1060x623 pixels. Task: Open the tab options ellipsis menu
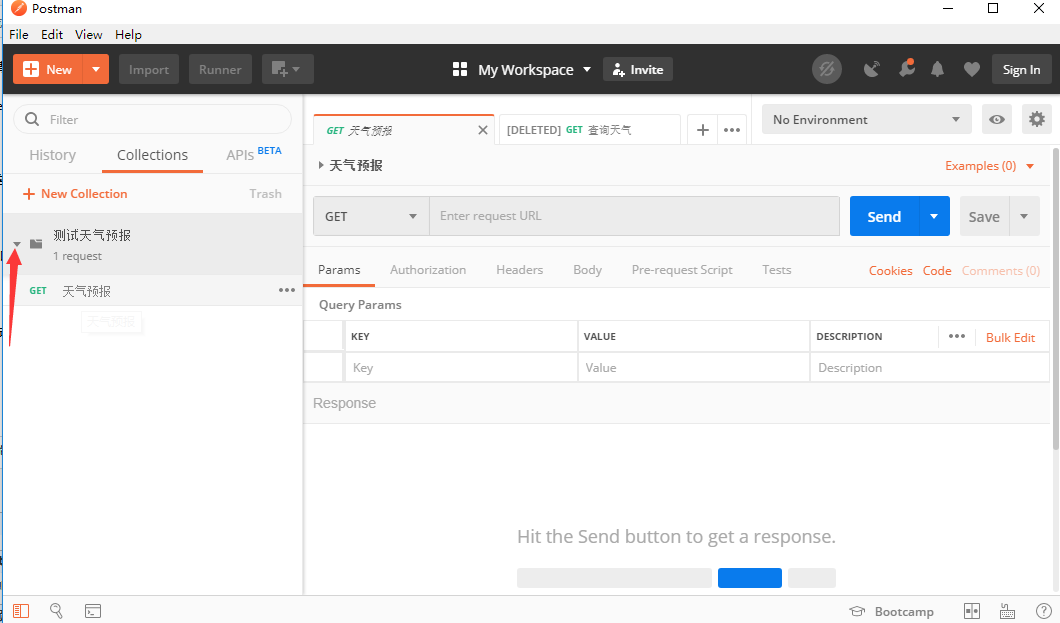tap(732, 130)
